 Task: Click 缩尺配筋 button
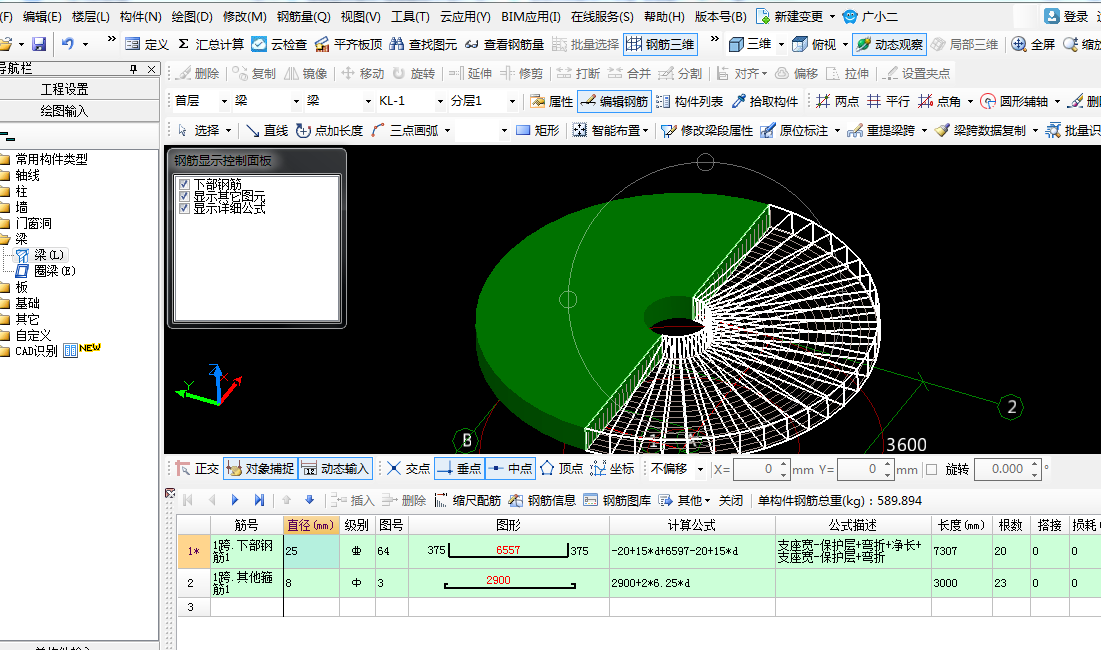pos(468,500)
